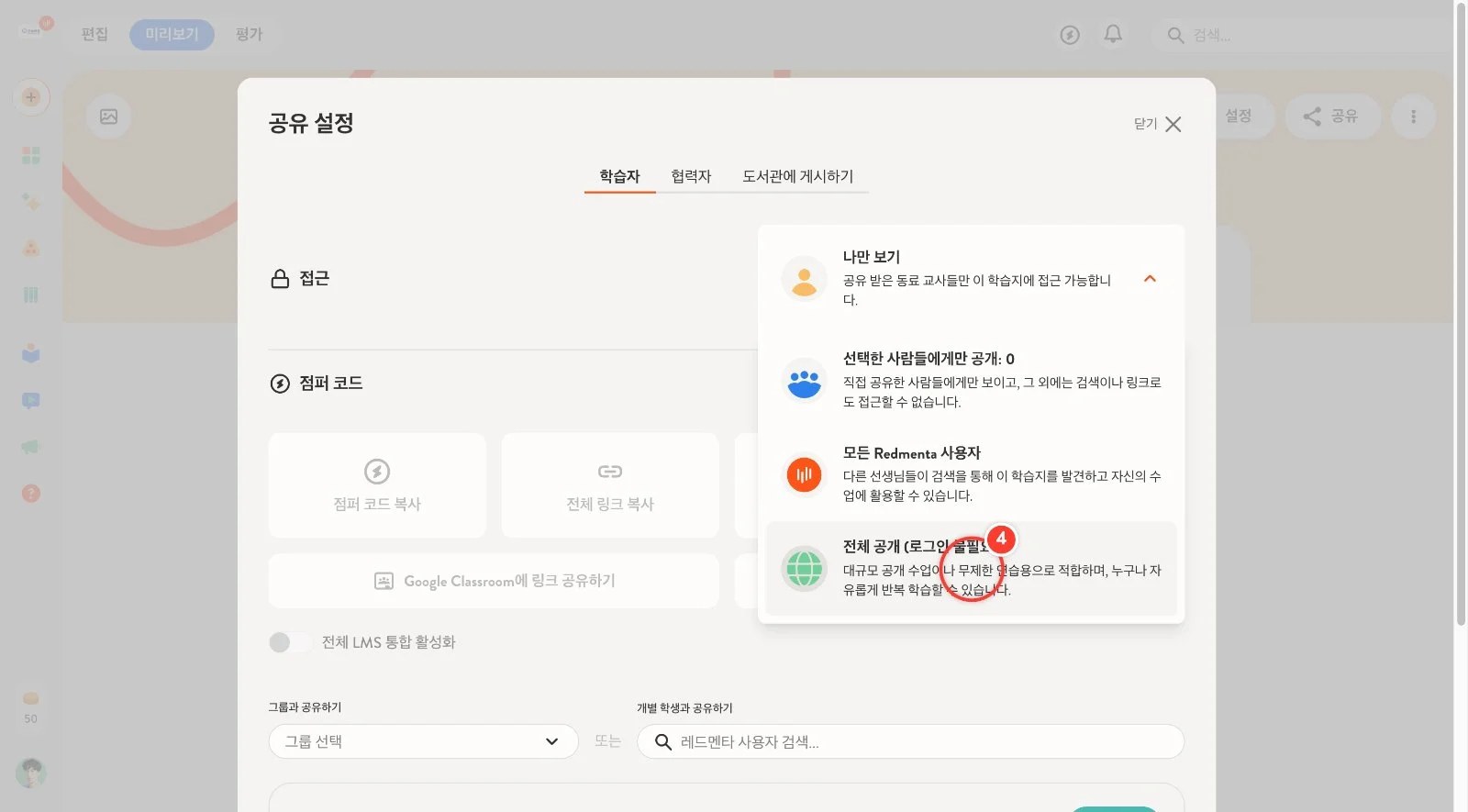
Task: Open the 평가 tab in top bar
Action: pyautogui.click(x=249, y=34)
